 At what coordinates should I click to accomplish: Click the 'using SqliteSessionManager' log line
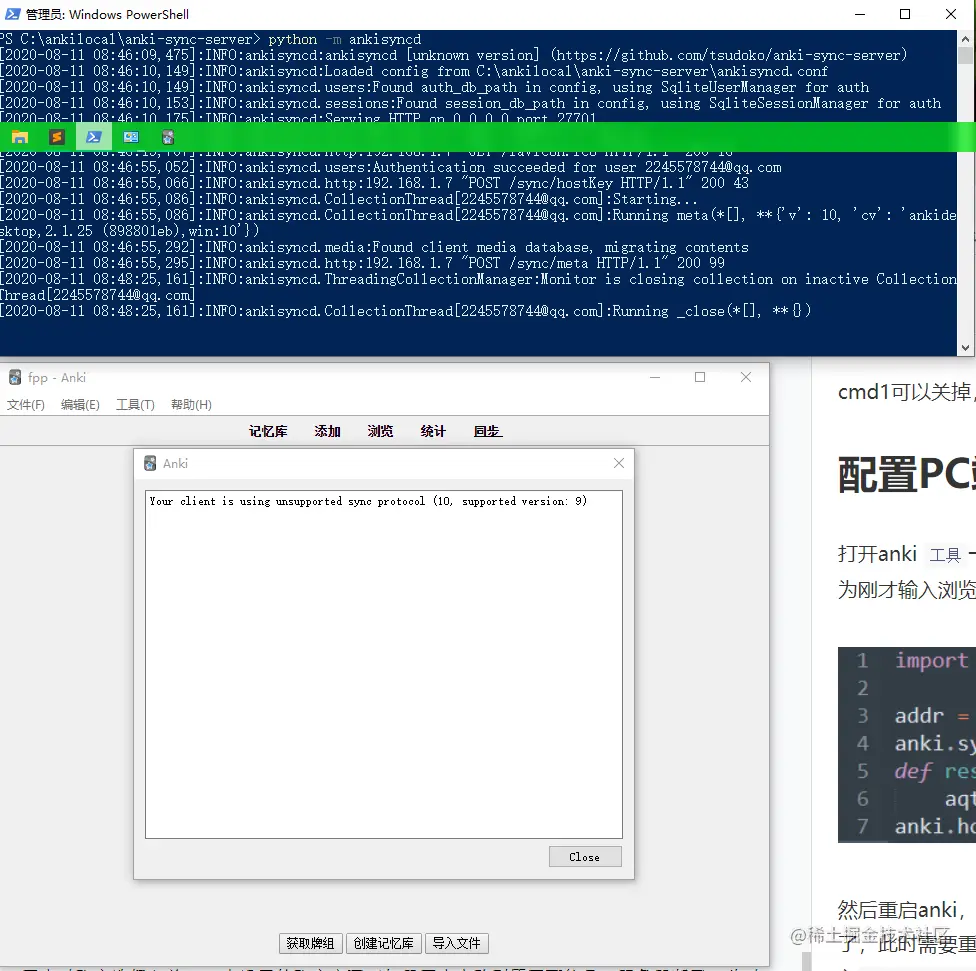click(x=471, y=103)
